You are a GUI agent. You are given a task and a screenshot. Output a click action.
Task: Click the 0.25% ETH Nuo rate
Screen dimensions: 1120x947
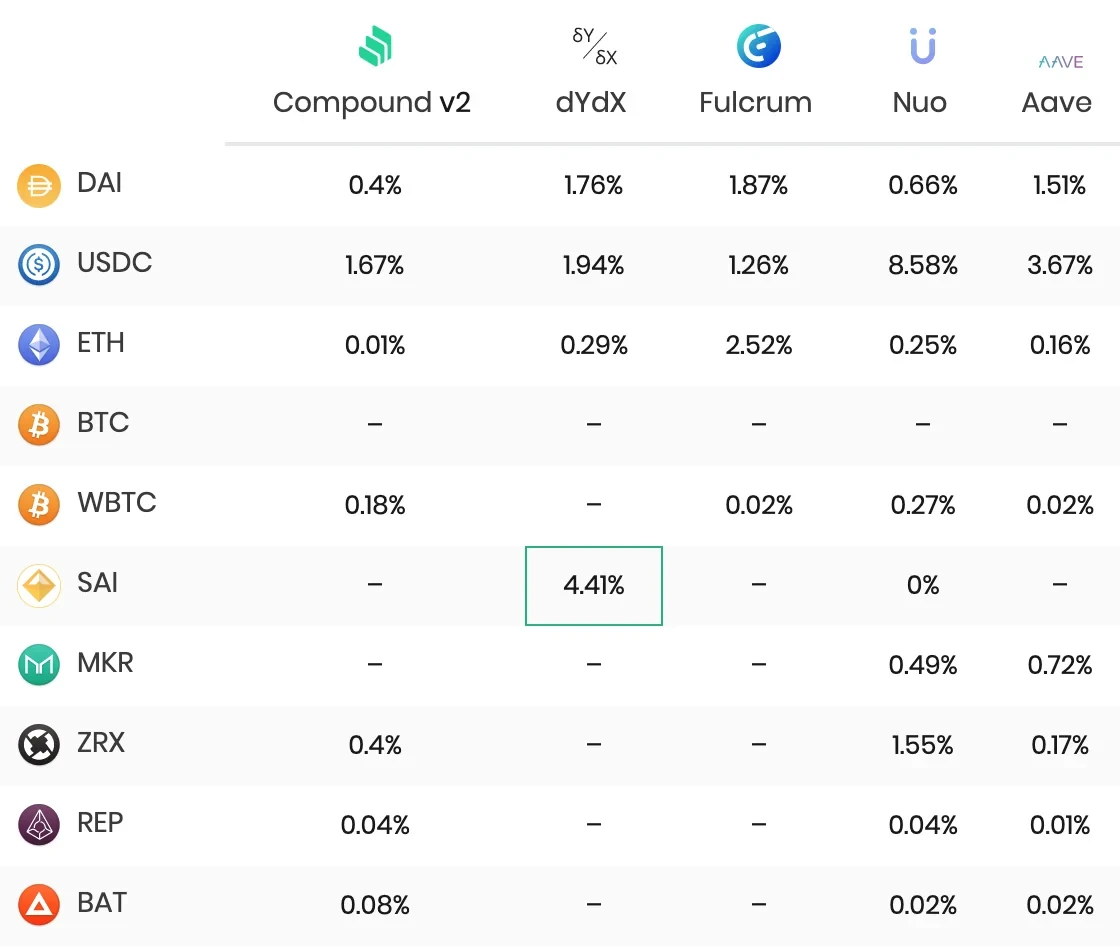click(923, 345)
